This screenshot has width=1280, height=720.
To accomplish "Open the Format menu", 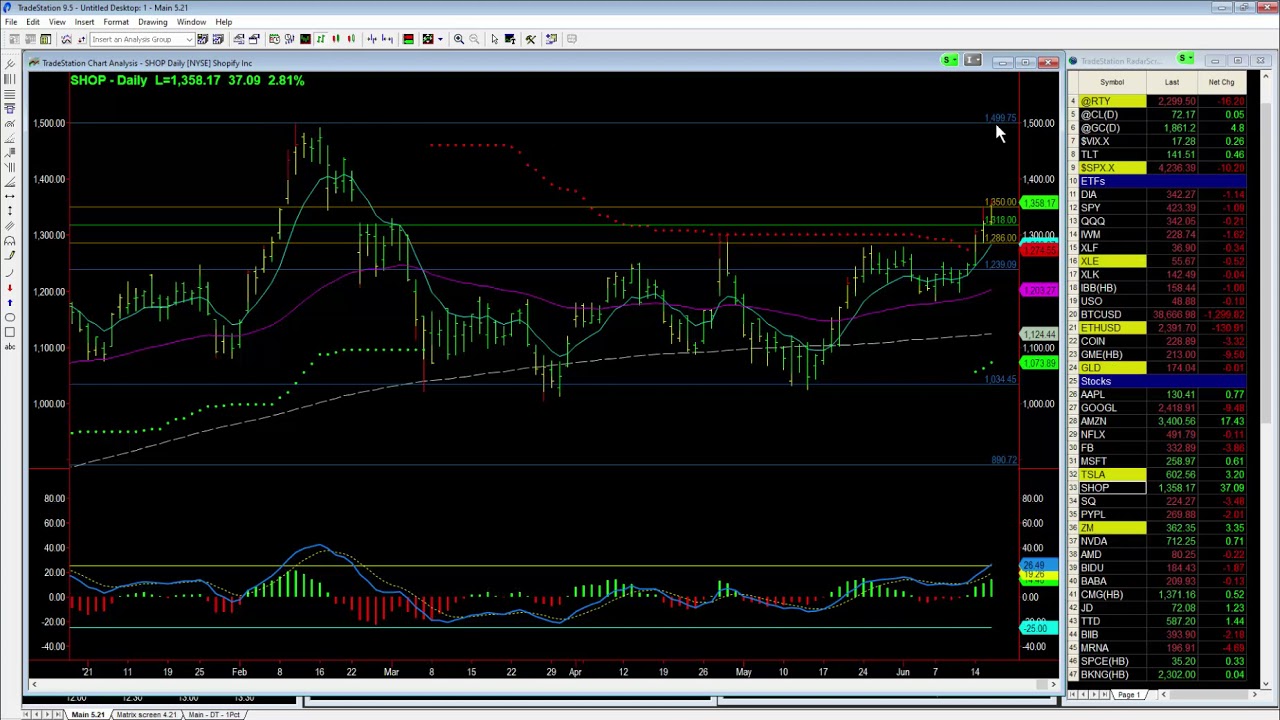I will pyautogui.click(x=116, y=22).
